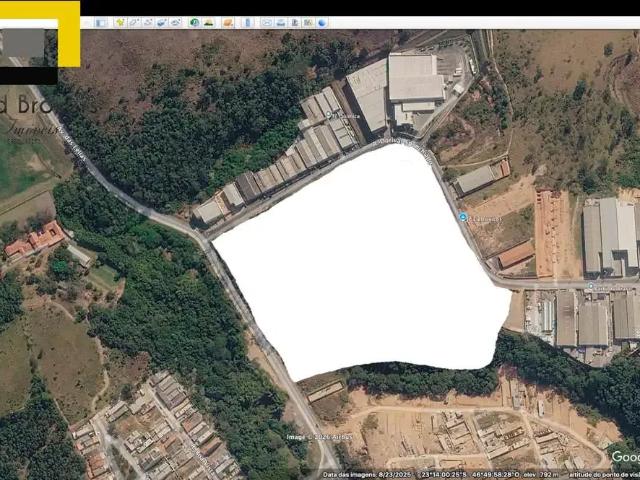640x480 pixels.
Task: Click the small thumbnail in yellow frame
Action: coord(22,42)
